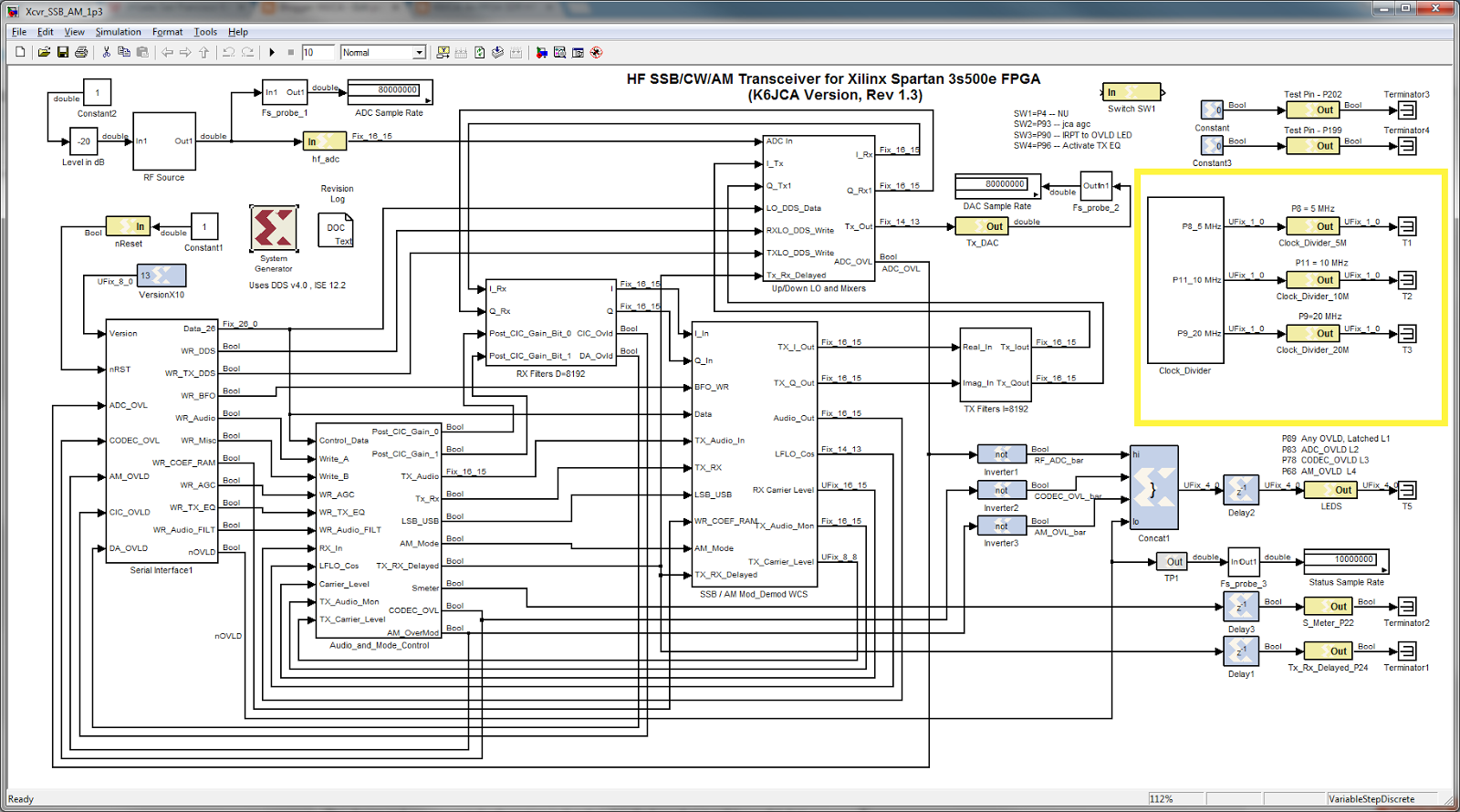Click the Revision Log DOC Text block

click(x=336, y=229)
